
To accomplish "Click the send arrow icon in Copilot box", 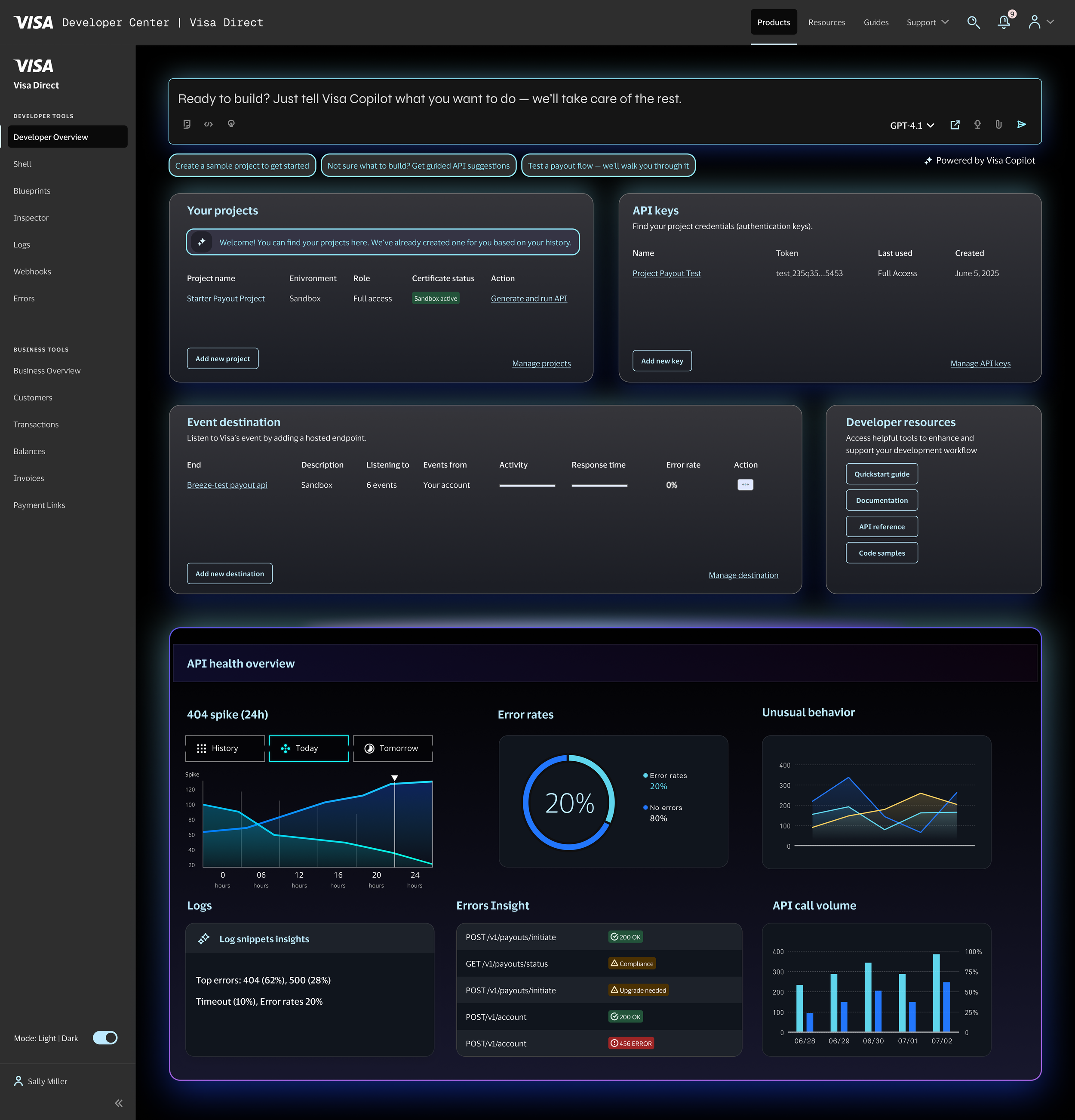I will [x=1021, y=125].
